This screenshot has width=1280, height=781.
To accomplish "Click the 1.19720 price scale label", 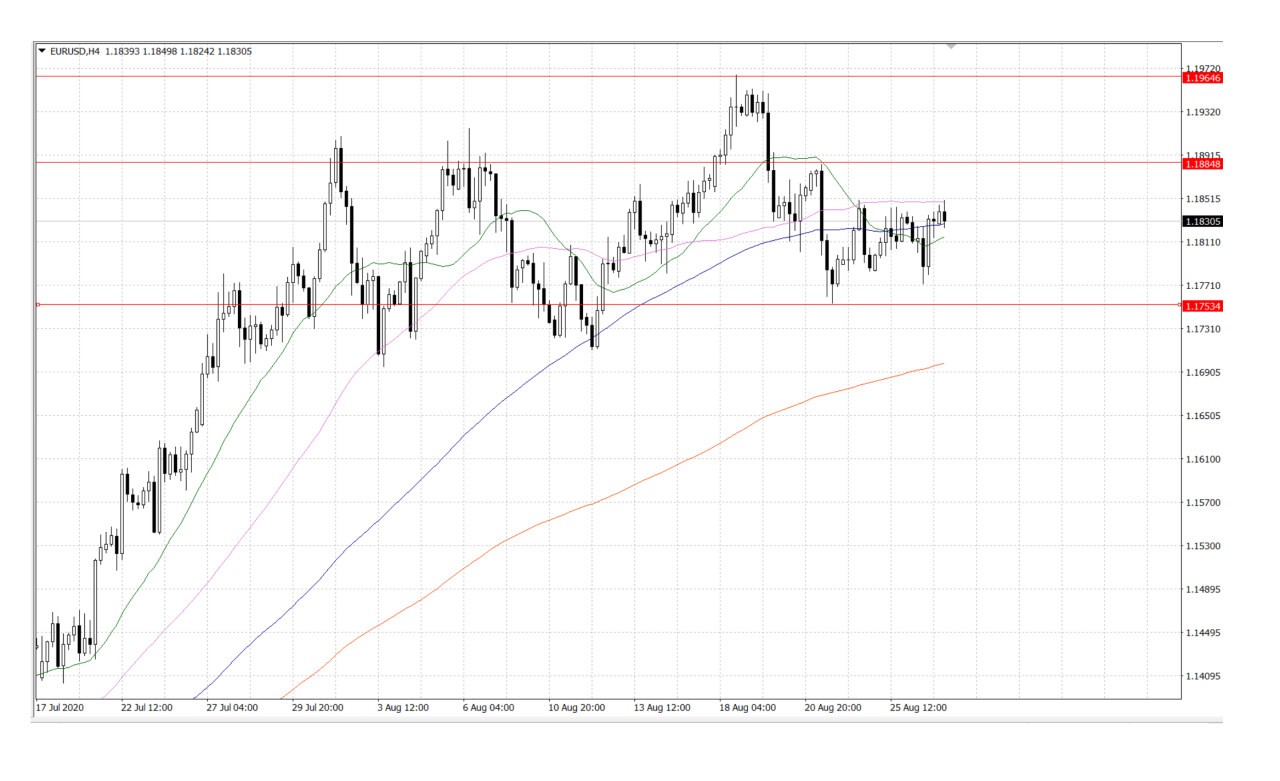I will [x=1202, y=68].
